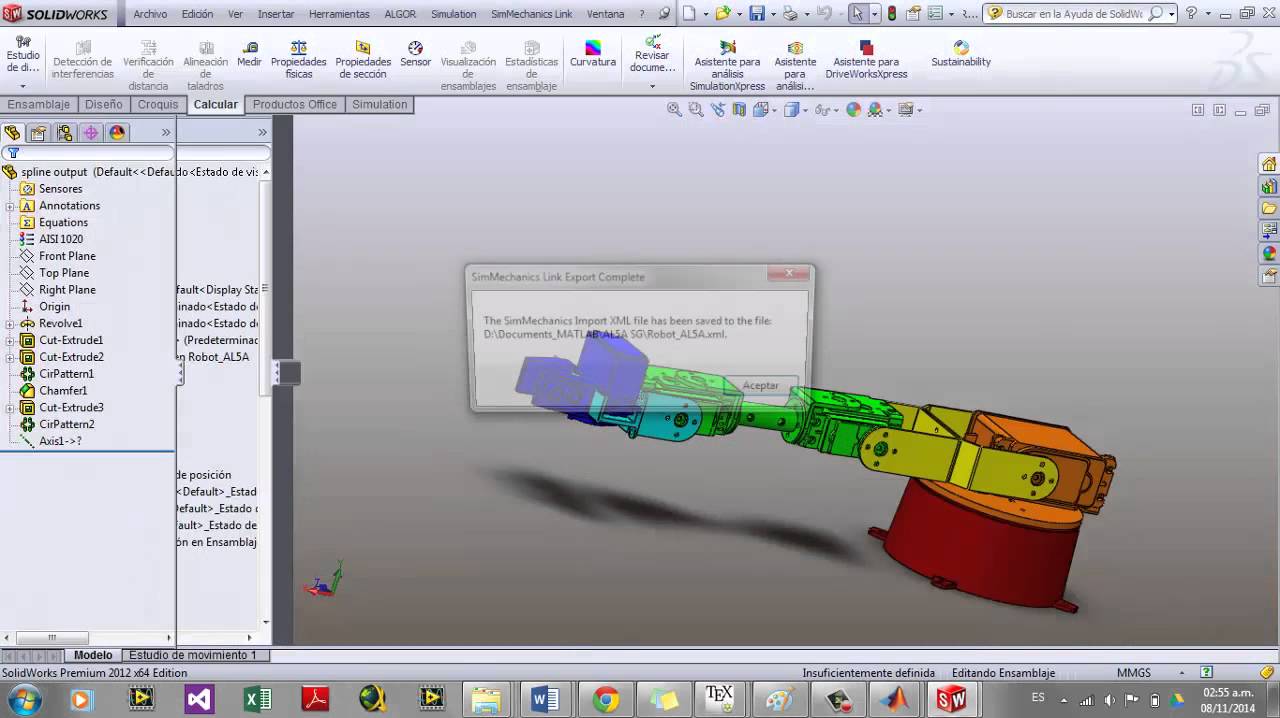
Task: Open Microsoft Word from the taskbar
Action: click(546, 699)
